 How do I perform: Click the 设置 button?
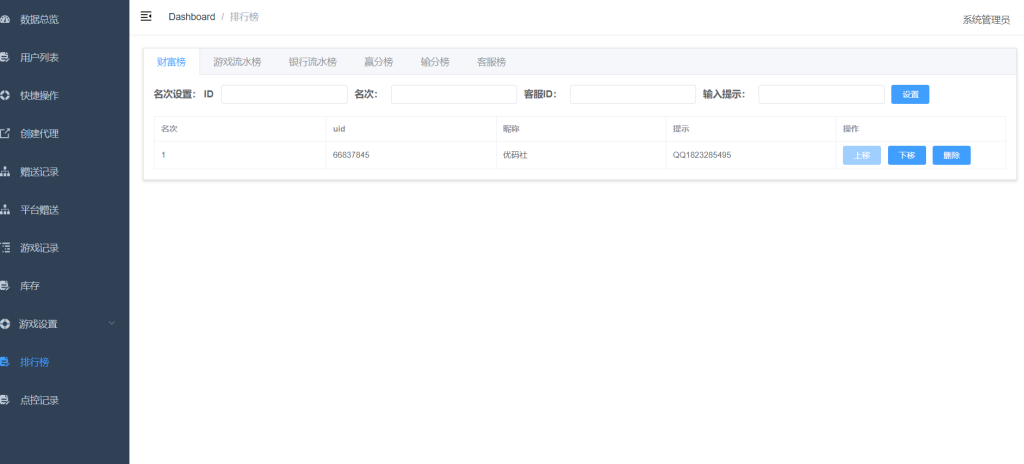(910, 94)
